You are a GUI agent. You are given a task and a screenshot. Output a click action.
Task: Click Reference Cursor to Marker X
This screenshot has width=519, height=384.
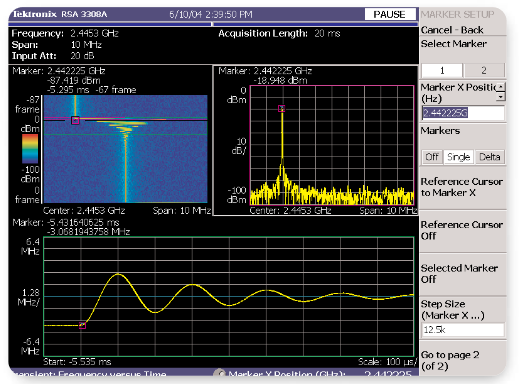click(462, 187)
